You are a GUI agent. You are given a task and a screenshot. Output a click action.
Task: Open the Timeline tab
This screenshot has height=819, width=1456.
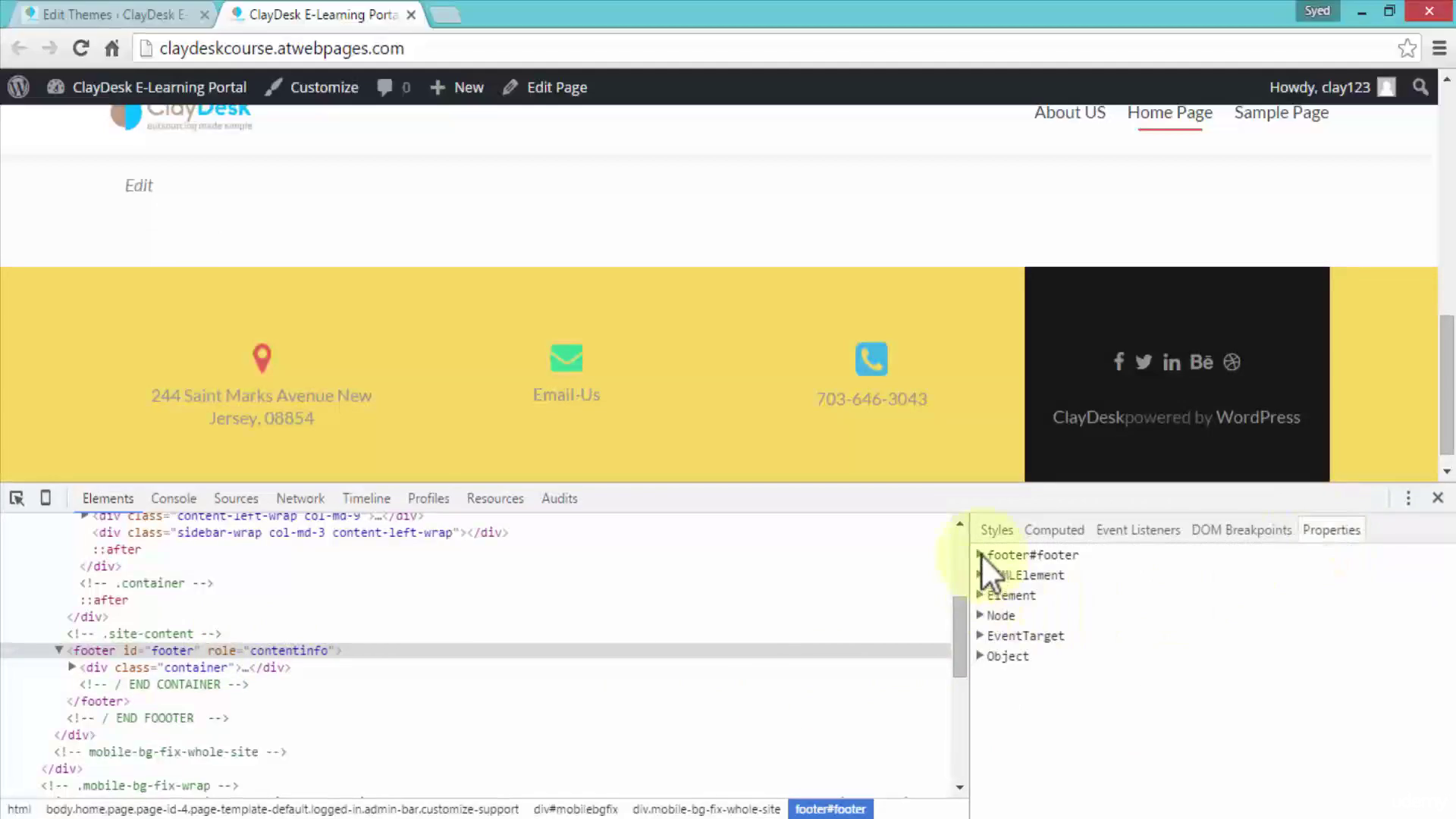(x=366, y=498)
